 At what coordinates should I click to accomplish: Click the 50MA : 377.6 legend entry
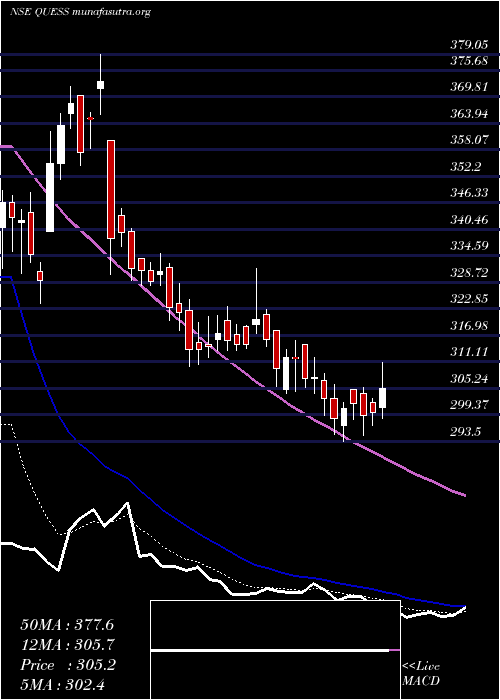click(x=67, y=625)
